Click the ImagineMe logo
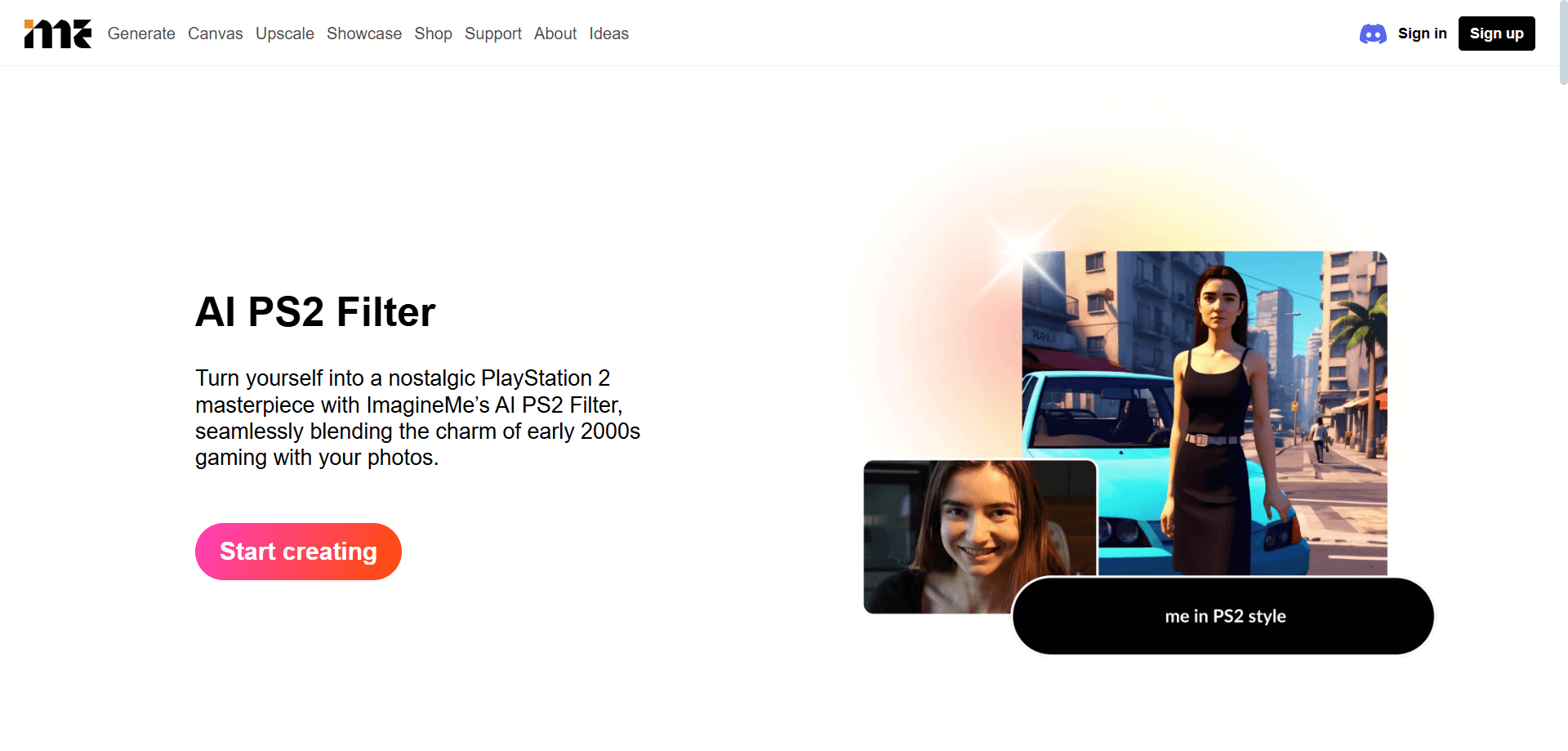1568x751 pixels. (57, 34)
